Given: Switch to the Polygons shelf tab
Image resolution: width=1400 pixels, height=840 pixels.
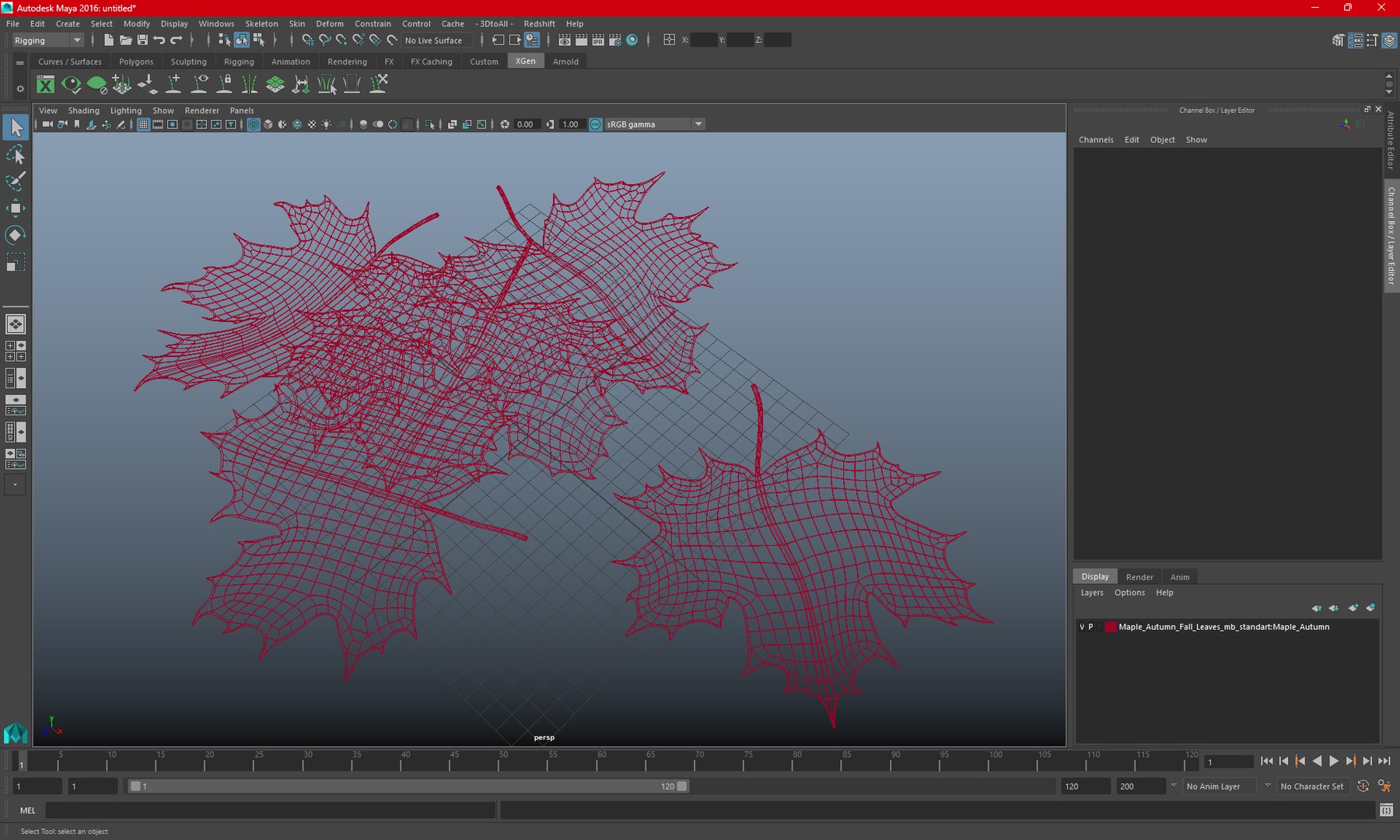Looking at the screenshot, I should [x=136, y=61].
